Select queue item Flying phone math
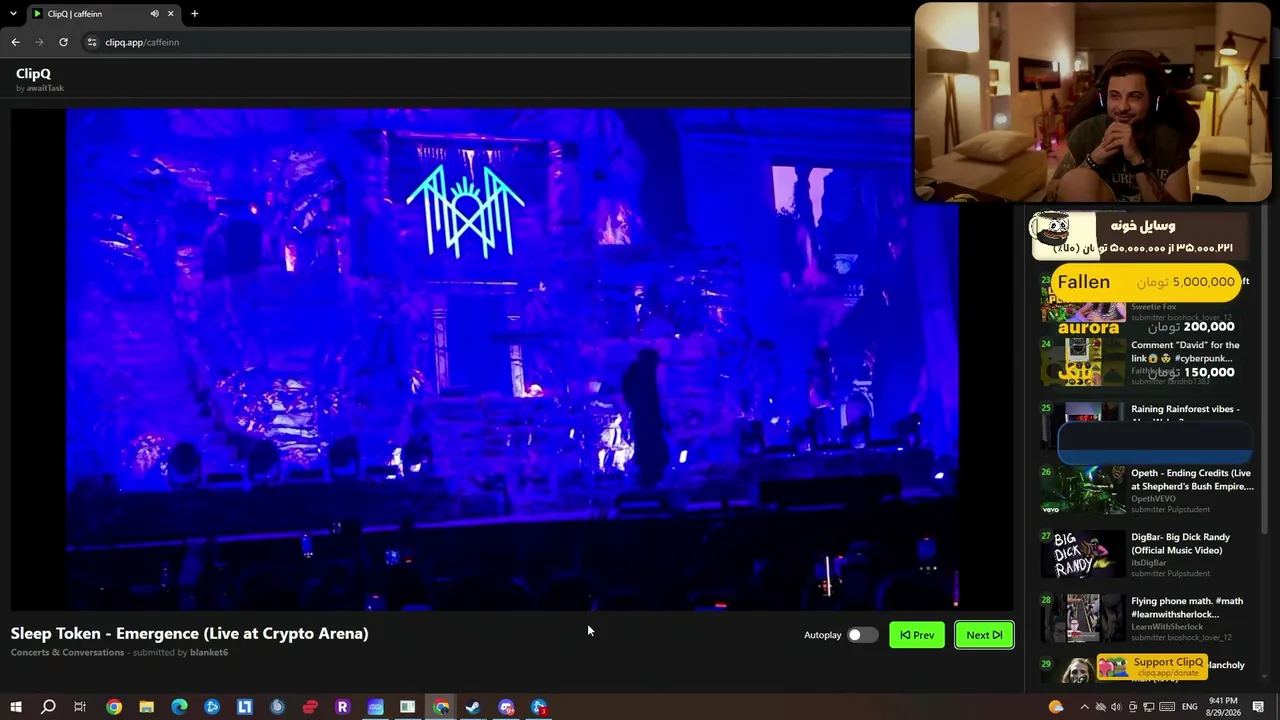1280x720 pixels. point(1147,618)
